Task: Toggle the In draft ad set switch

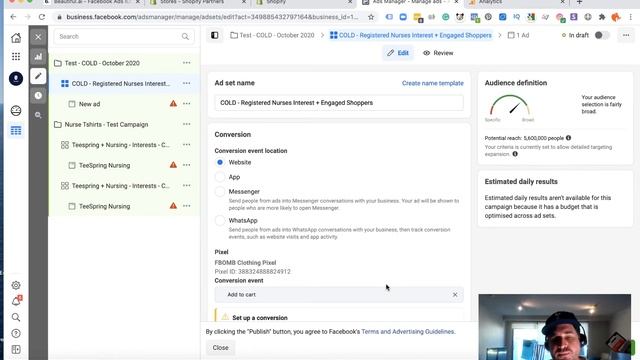Action: pos(601,35)
